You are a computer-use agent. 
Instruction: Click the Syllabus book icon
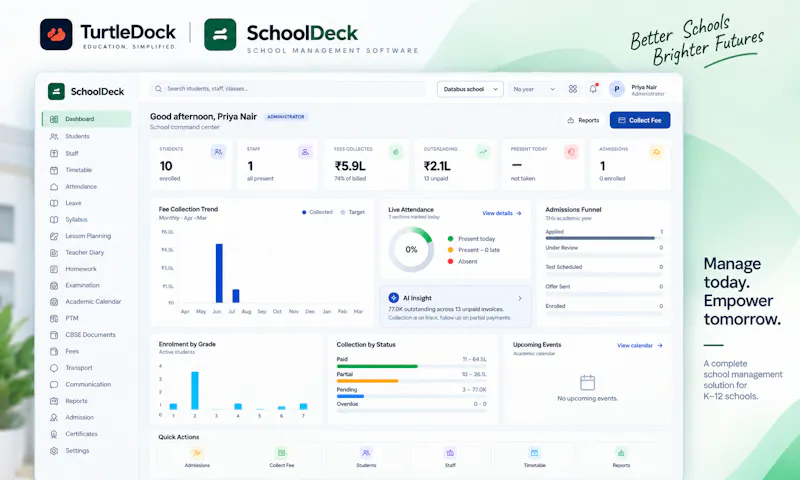54,219
